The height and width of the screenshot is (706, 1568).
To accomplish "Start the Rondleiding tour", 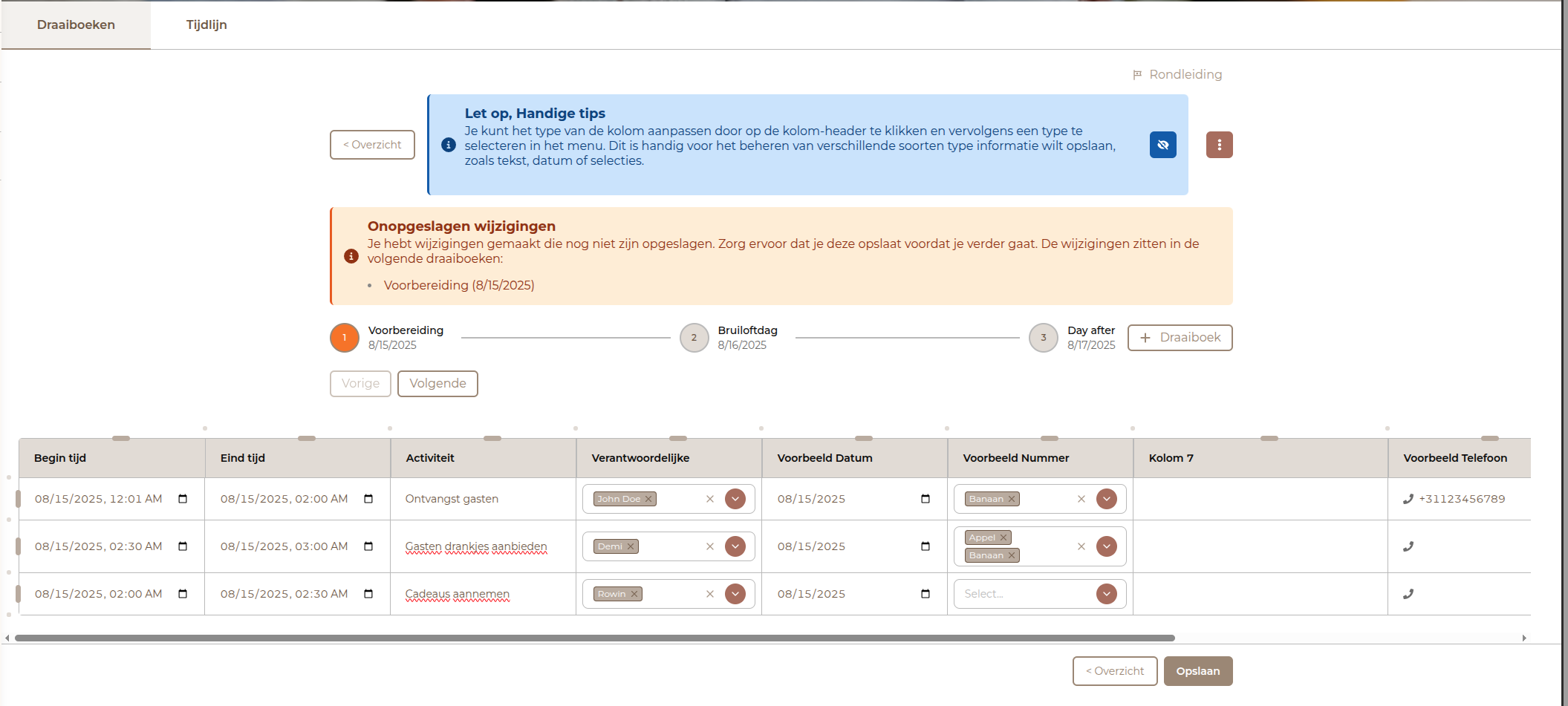I will pyautogui.click(x=1177, y=74).
